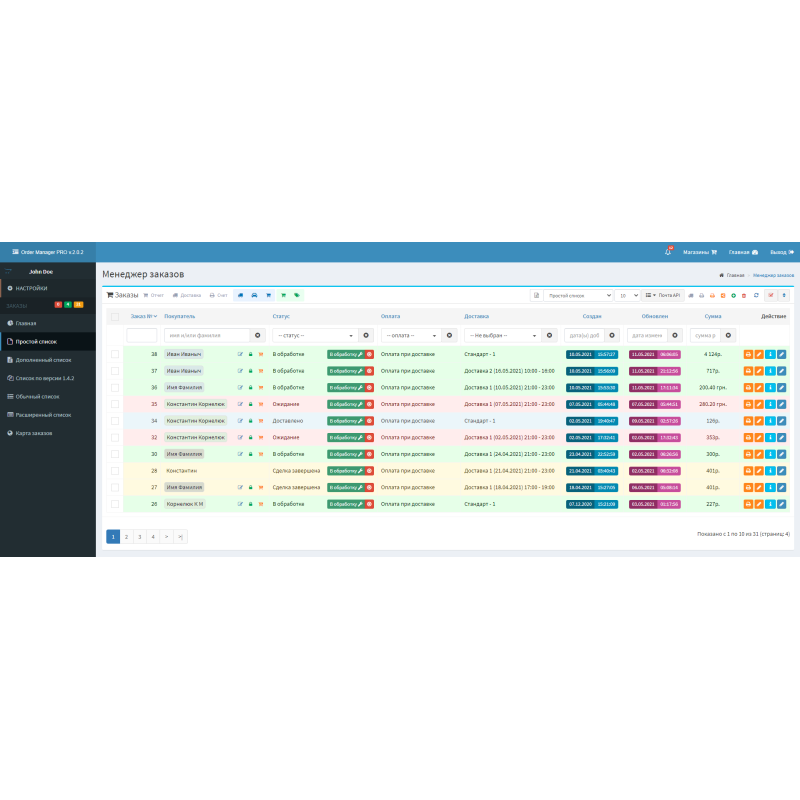Click the blue edit icon for order 35

(781, 404)
